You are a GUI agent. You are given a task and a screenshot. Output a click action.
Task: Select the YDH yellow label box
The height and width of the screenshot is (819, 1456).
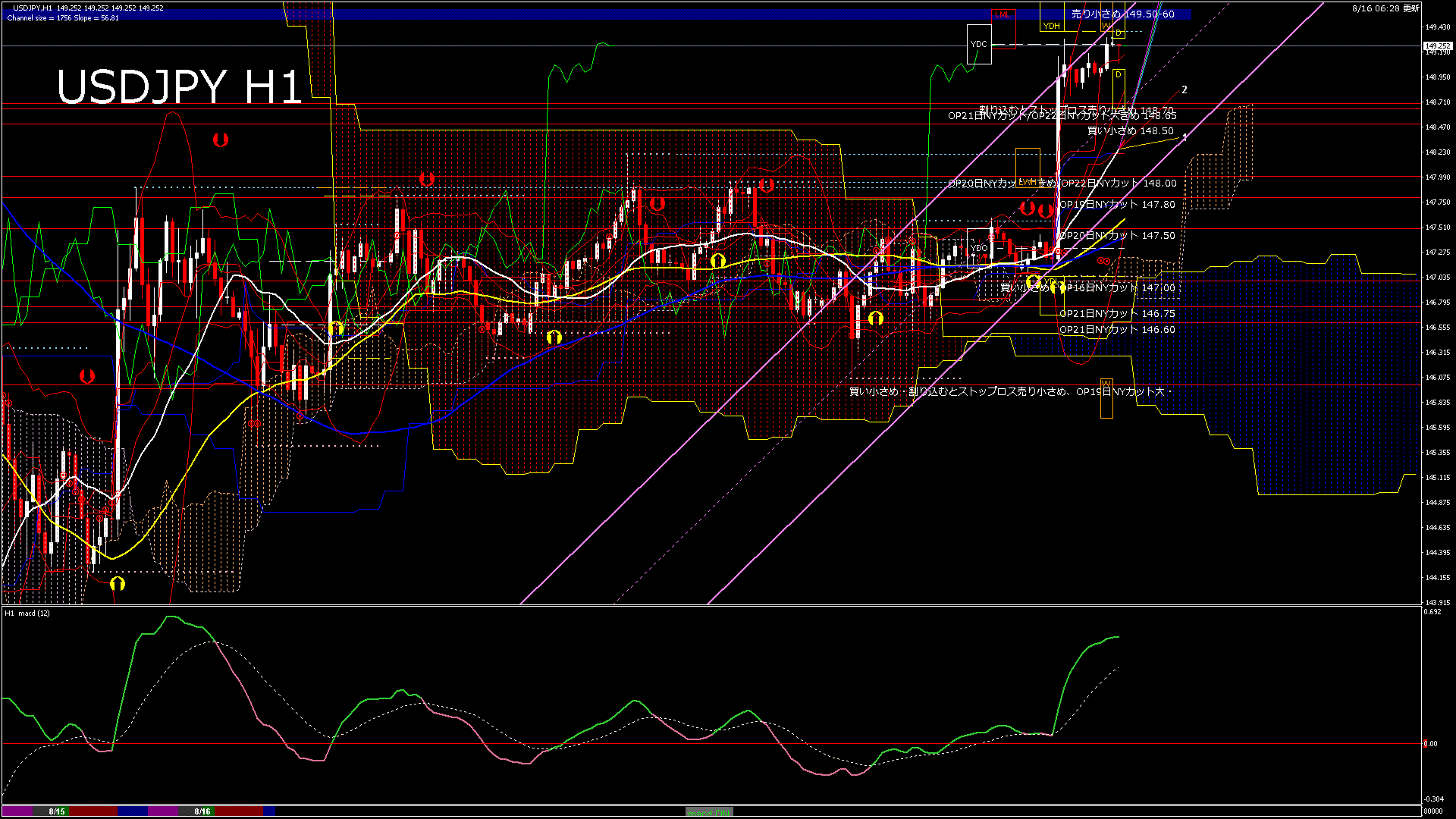pos(1051,26)
